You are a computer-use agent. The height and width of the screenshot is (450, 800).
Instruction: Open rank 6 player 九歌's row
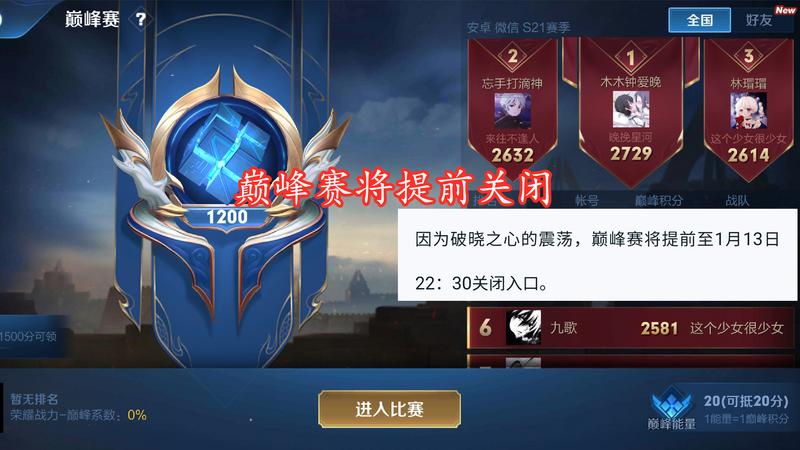click(x=631, y=328)
